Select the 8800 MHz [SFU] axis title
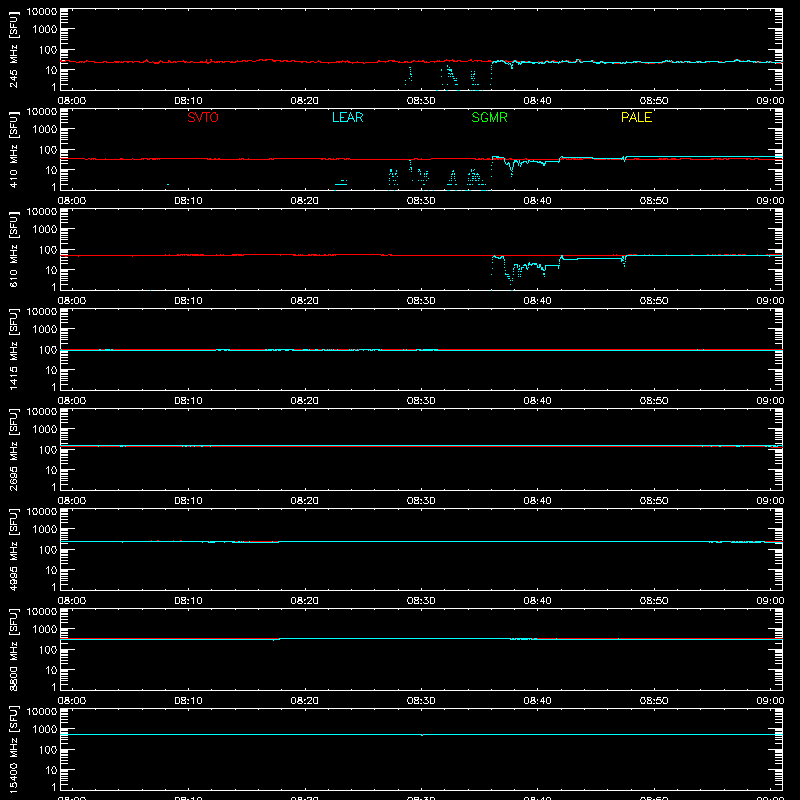Image resolution: width=800 pixels, height=800 pixels. [13, 649]
